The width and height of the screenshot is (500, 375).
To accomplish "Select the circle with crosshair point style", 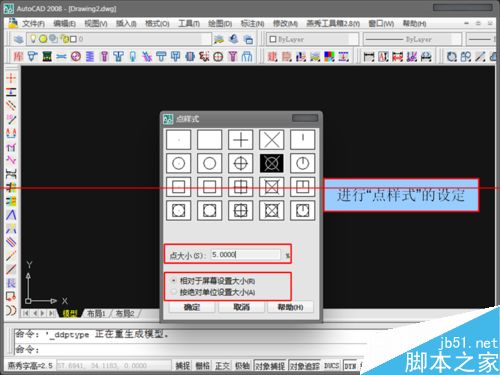I will [x=240, y=163].
